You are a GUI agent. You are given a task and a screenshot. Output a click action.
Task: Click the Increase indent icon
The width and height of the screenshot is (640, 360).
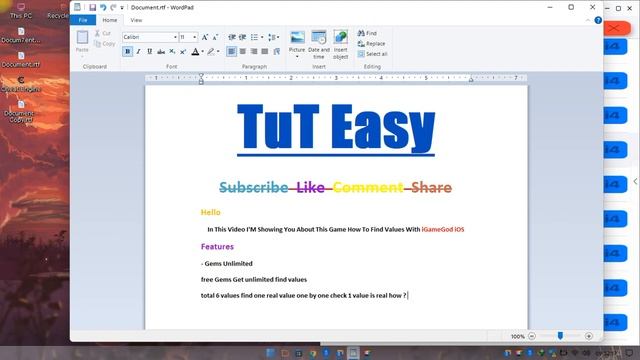coord(242,37)
